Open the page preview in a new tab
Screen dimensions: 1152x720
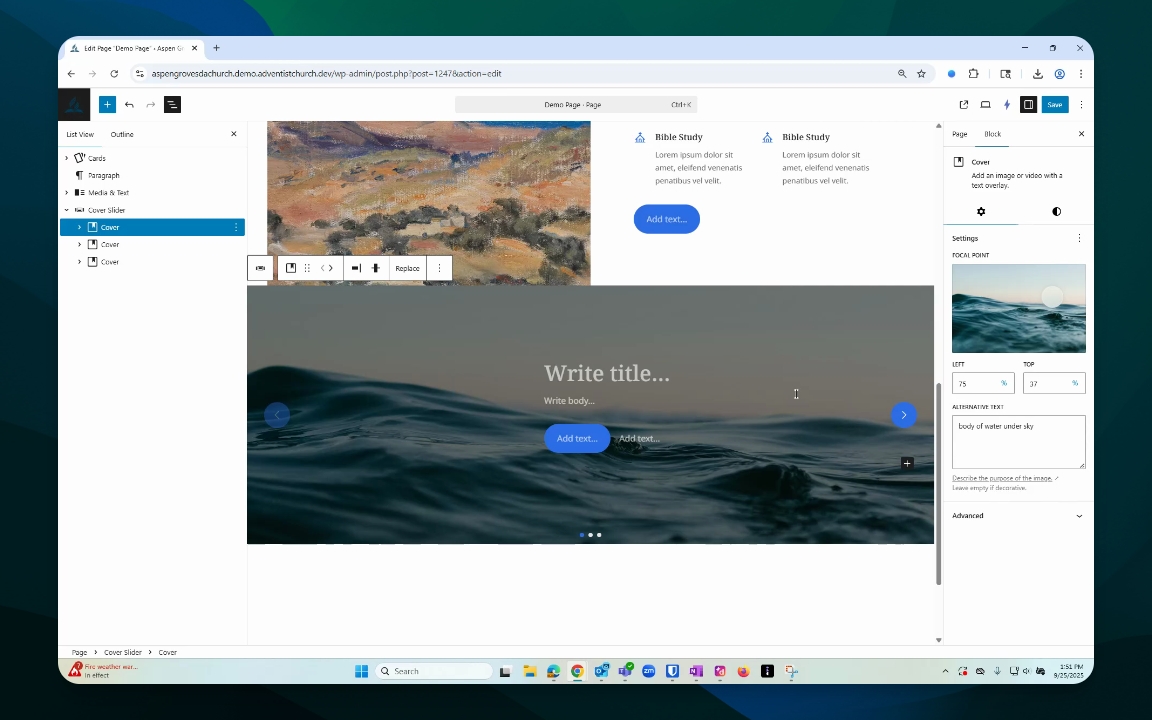964,104
